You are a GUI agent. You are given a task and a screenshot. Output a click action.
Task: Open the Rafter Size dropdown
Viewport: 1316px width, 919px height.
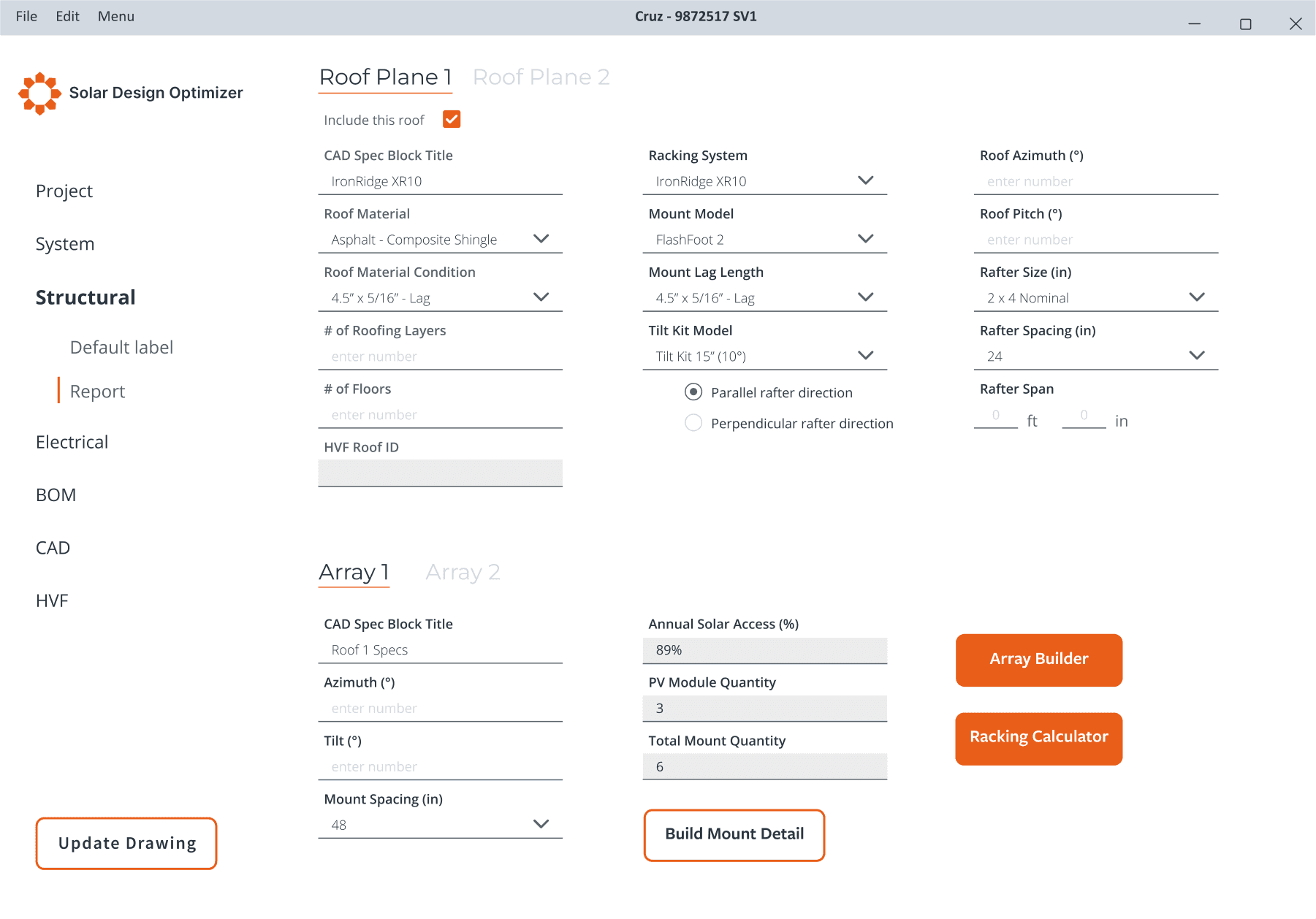[1095, 298]
